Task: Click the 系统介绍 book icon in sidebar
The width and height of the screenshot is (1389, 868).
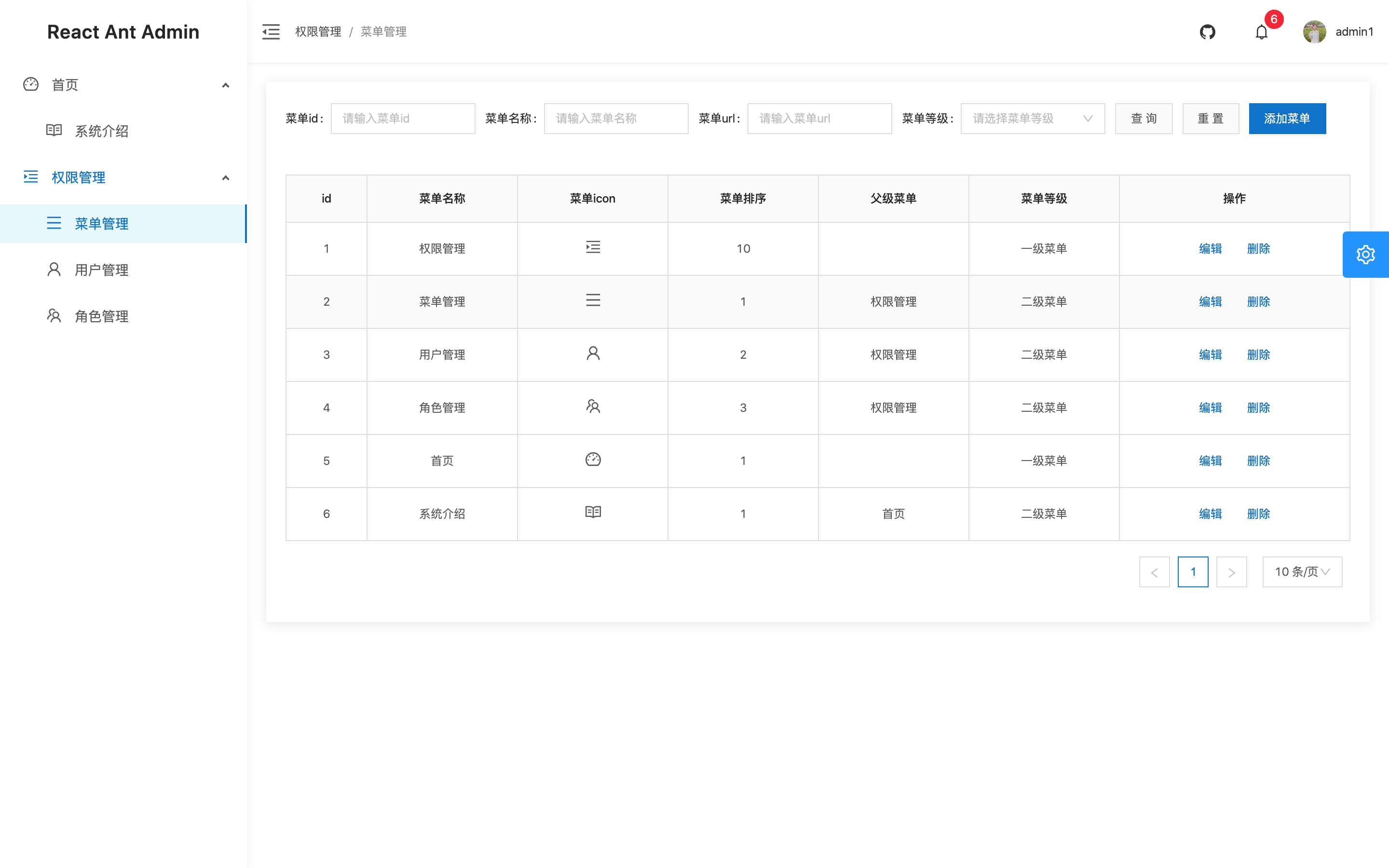Action: point(54,130)
